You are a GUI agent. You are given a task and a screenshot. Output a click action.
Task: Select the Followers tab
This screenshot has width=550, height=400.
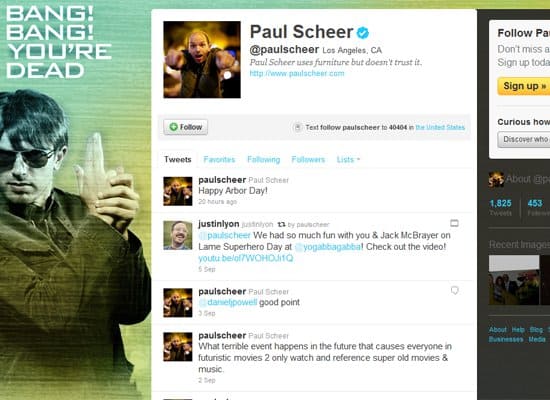[x=308, y=160]
